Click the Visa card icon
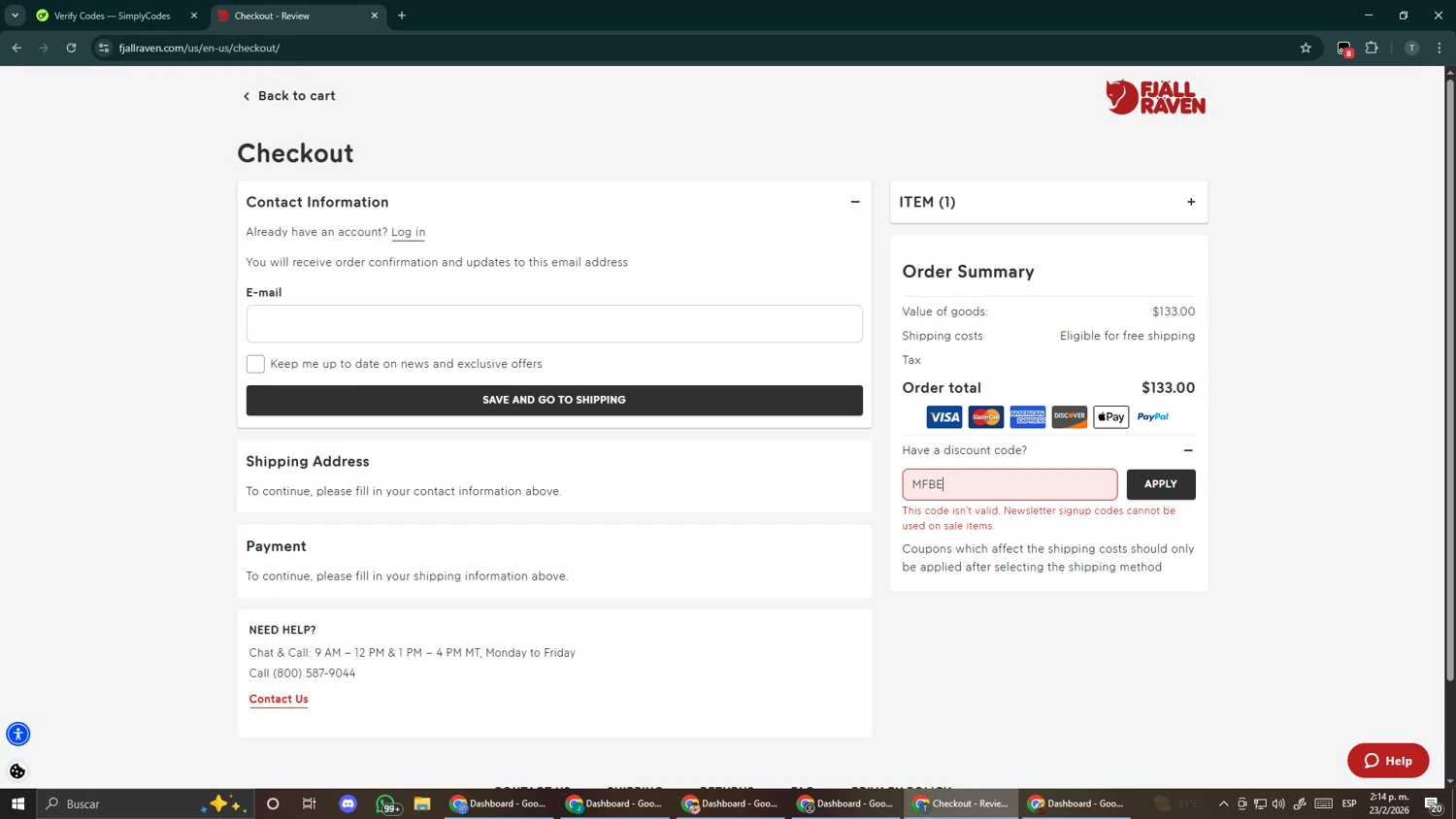Viewport: 1456px width, 819px height. tap(943, 417)
